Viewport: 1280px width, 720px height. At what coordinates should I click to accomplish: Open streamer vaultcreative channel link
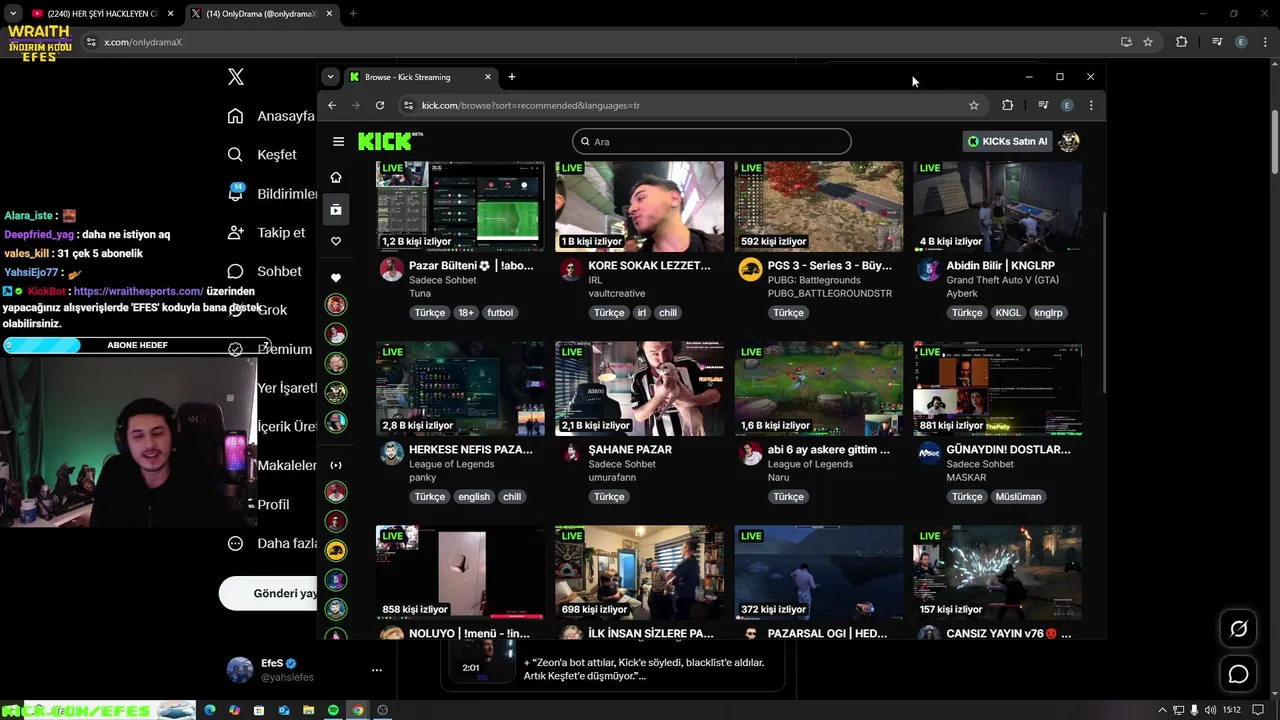616,294
